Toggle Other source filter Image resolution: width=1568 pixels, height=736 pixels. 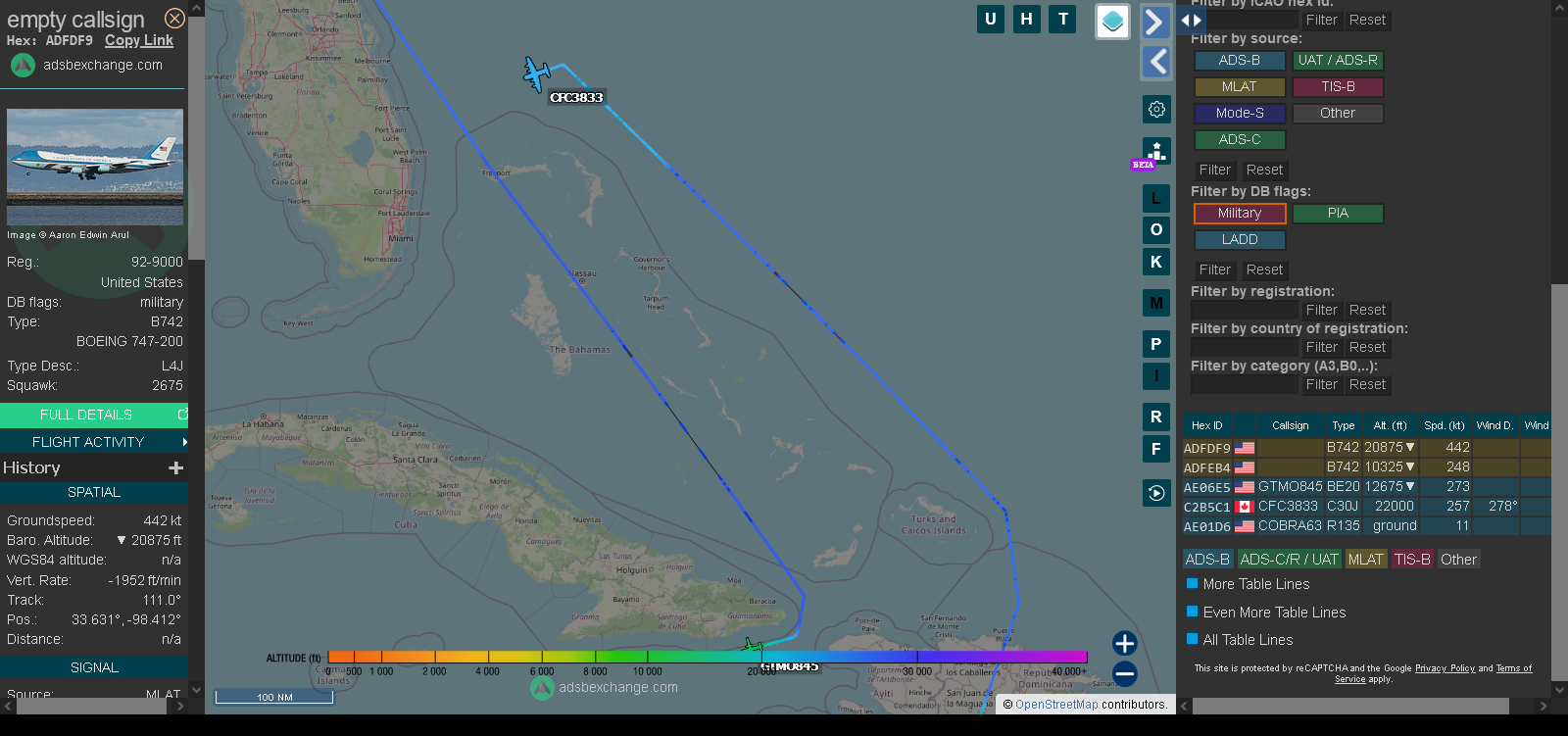click(1338, 114)
